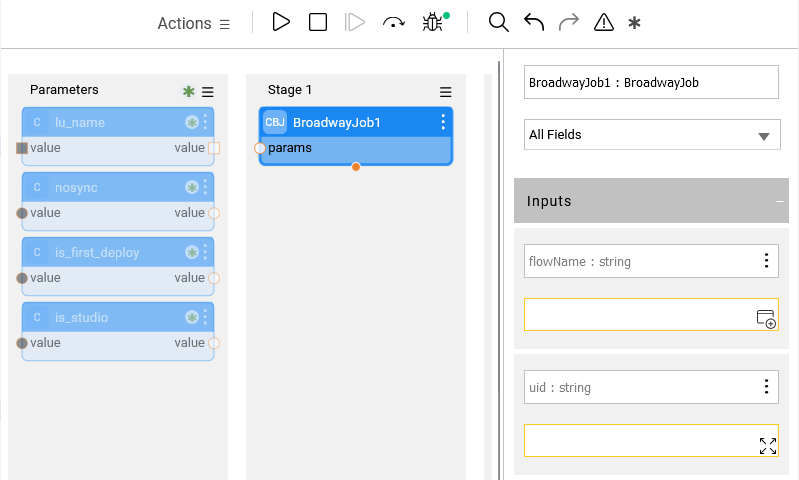Click the flowName value browse icon

[766, 319]
